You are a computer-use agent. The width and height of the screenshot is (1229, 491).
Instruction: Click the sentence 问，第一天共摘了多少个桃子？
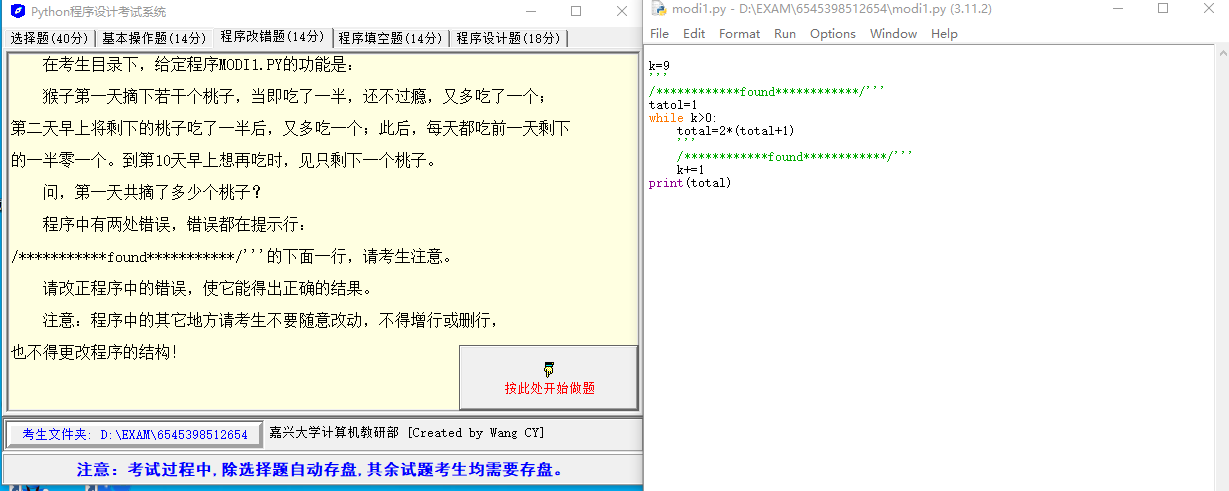(152, 192)
